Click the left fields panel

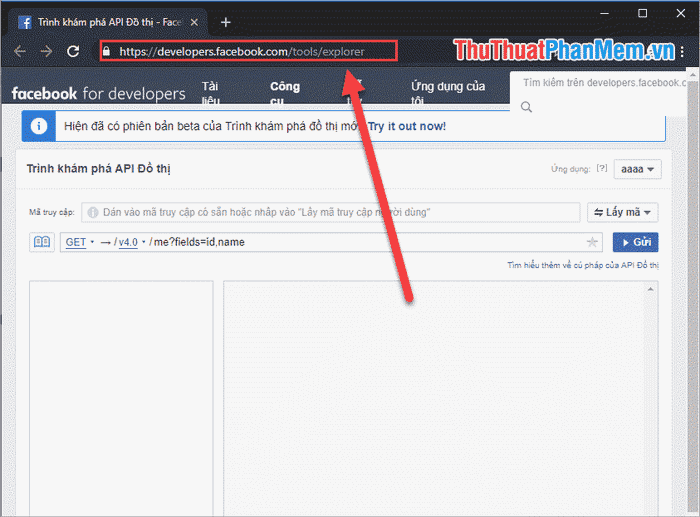click(121, 398)
